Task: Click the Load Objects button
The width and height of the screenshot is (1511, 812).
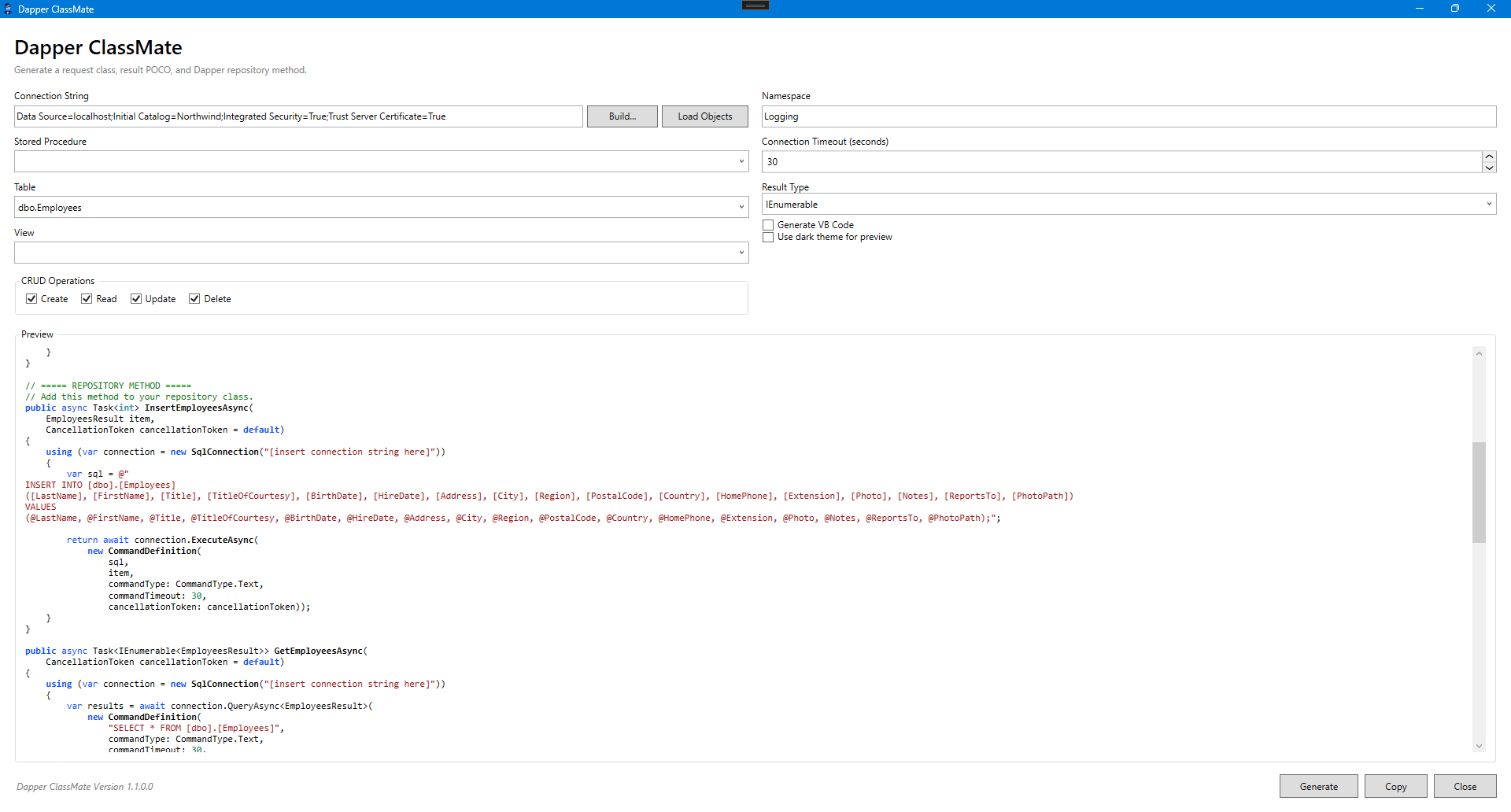Action: coord(704,116)
